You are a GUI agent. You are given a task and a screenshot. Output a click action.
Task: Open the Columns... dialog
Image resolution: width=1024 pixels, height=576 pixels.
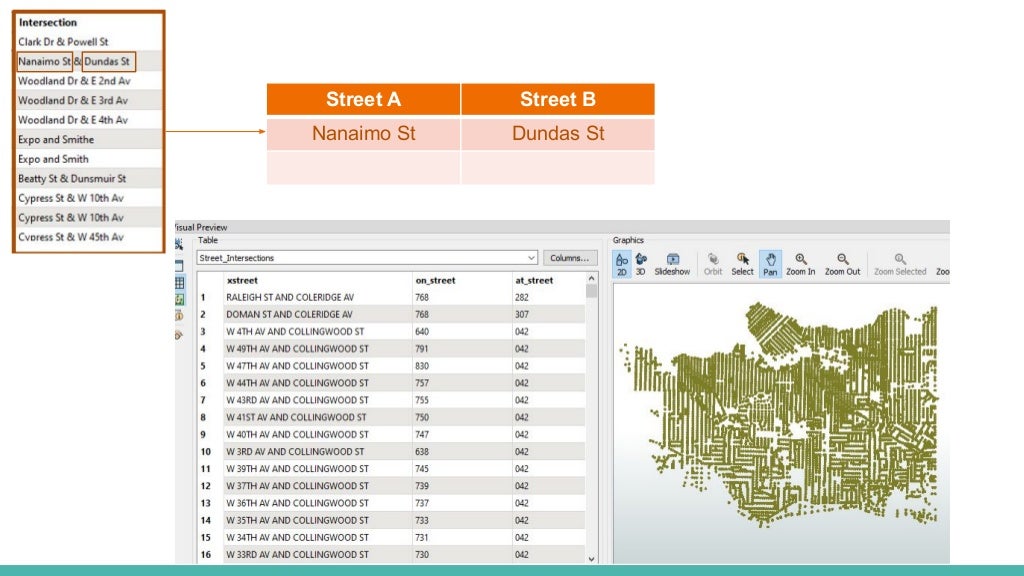pyautogui.click(x=569, y=258)
